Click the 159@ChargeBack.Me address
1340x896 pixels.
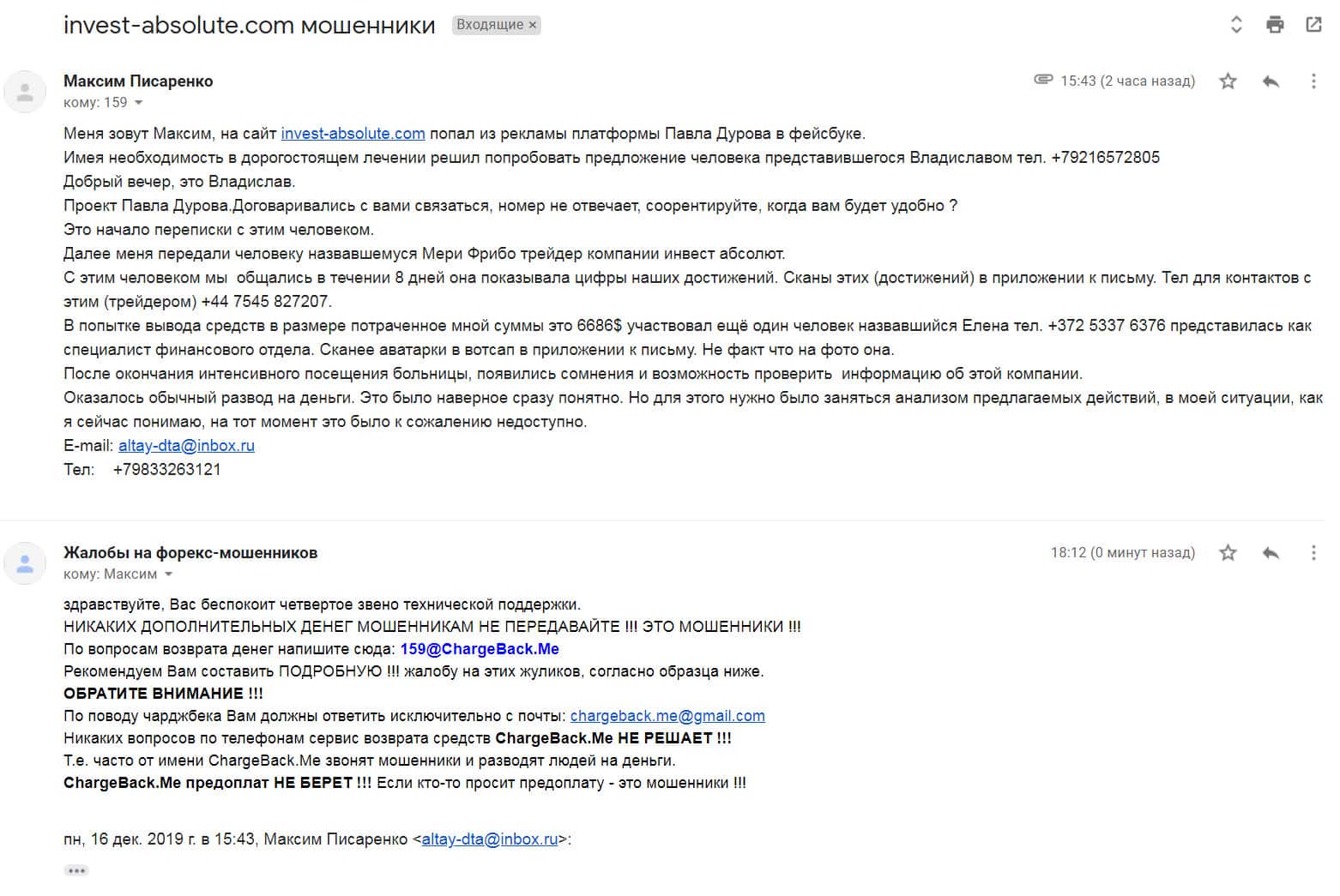pyautogui.click(x=480, y=649)
